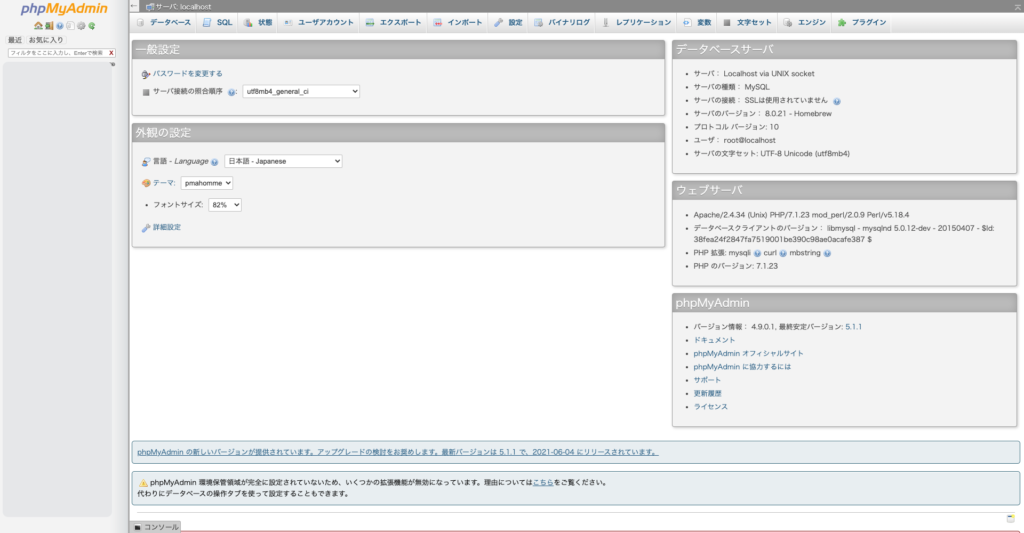Switch to the 設定 tab
The width and height of the screenshot is (1024, 533).
click(507, 22)
